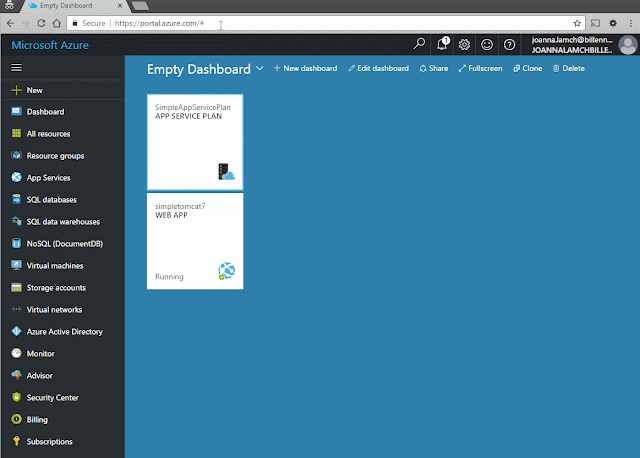Viewport: 640px width, 458px height.
Task: Open the SimpleAppServicePlan tile
Action: pos(195,142)
